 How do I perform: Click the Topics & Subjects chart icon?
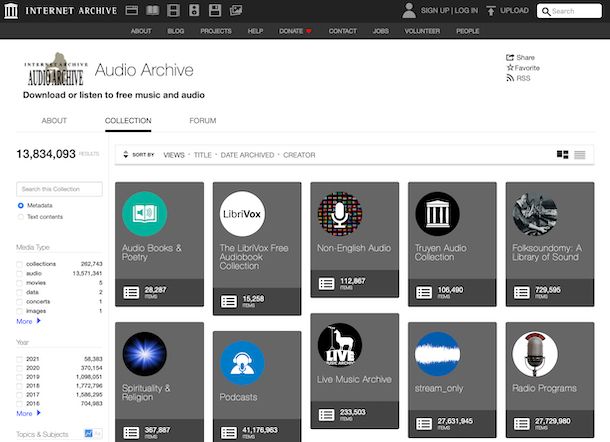[89, 433]
